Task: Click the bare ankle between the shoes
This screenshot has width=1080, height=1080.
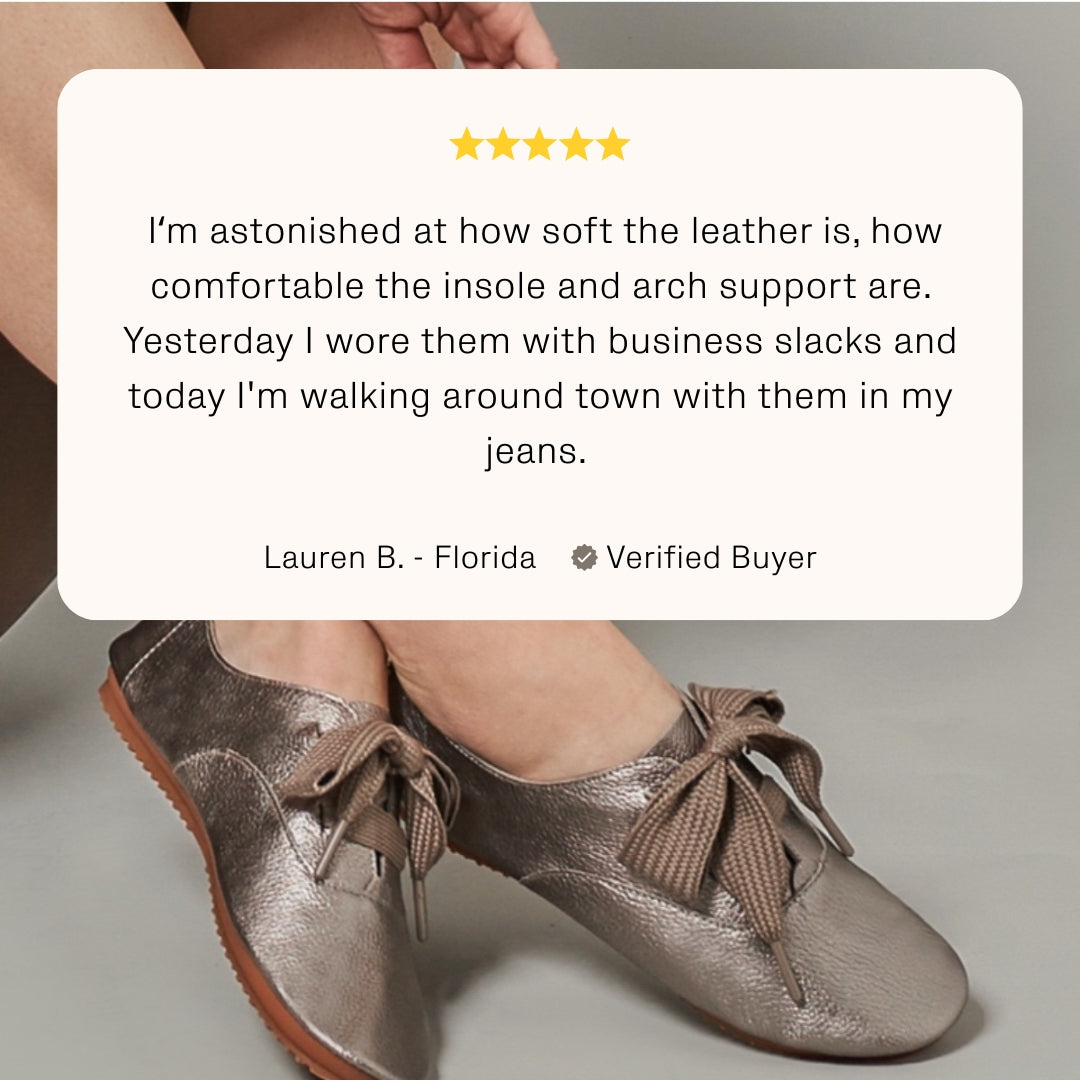Action: click(537, 696)
